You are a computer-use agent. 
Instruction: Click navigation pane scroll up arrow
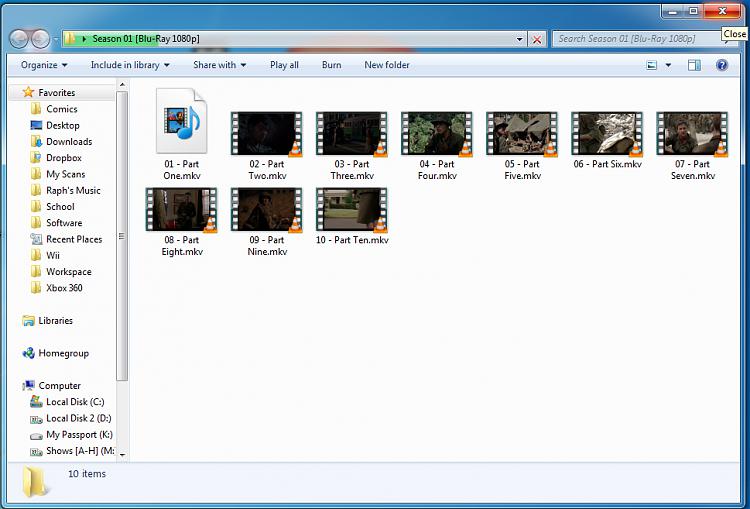[122, 85]
